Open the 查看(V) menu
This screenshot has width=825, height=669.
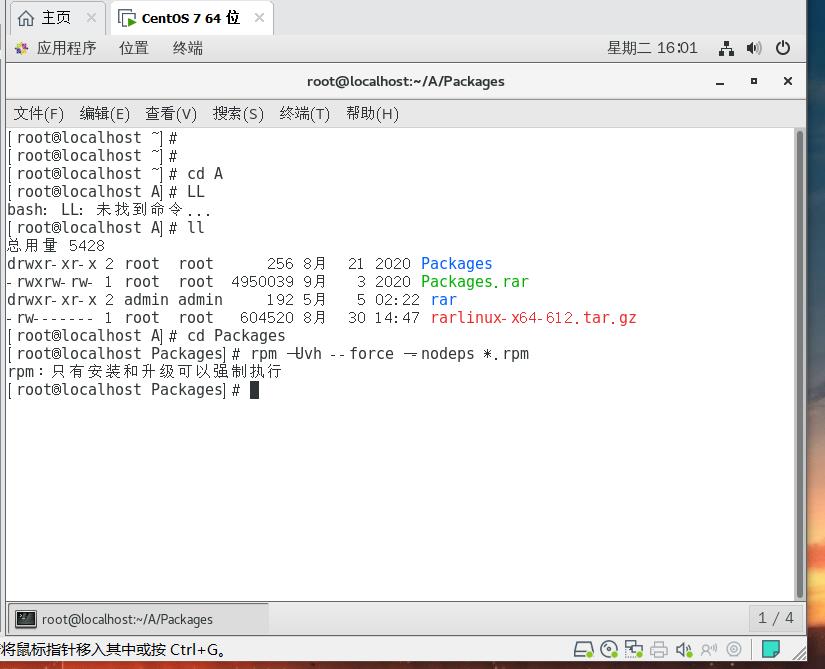[171, 114]
